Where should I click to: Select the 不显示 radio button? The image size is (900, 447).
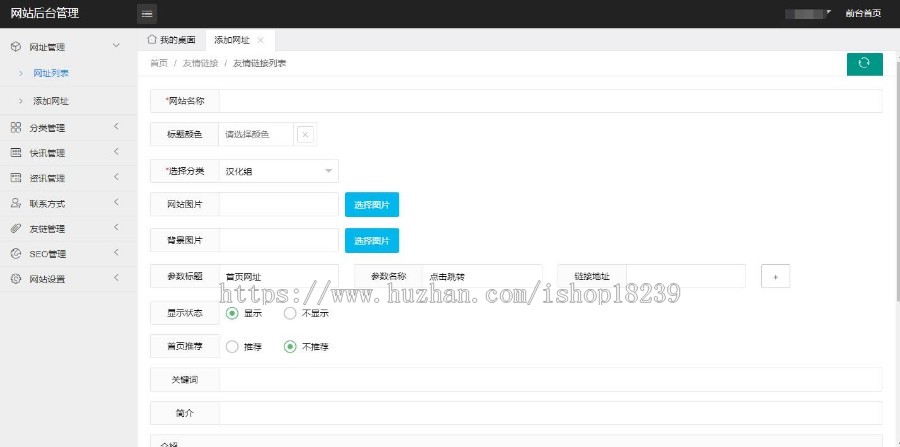tap(290, 313)
